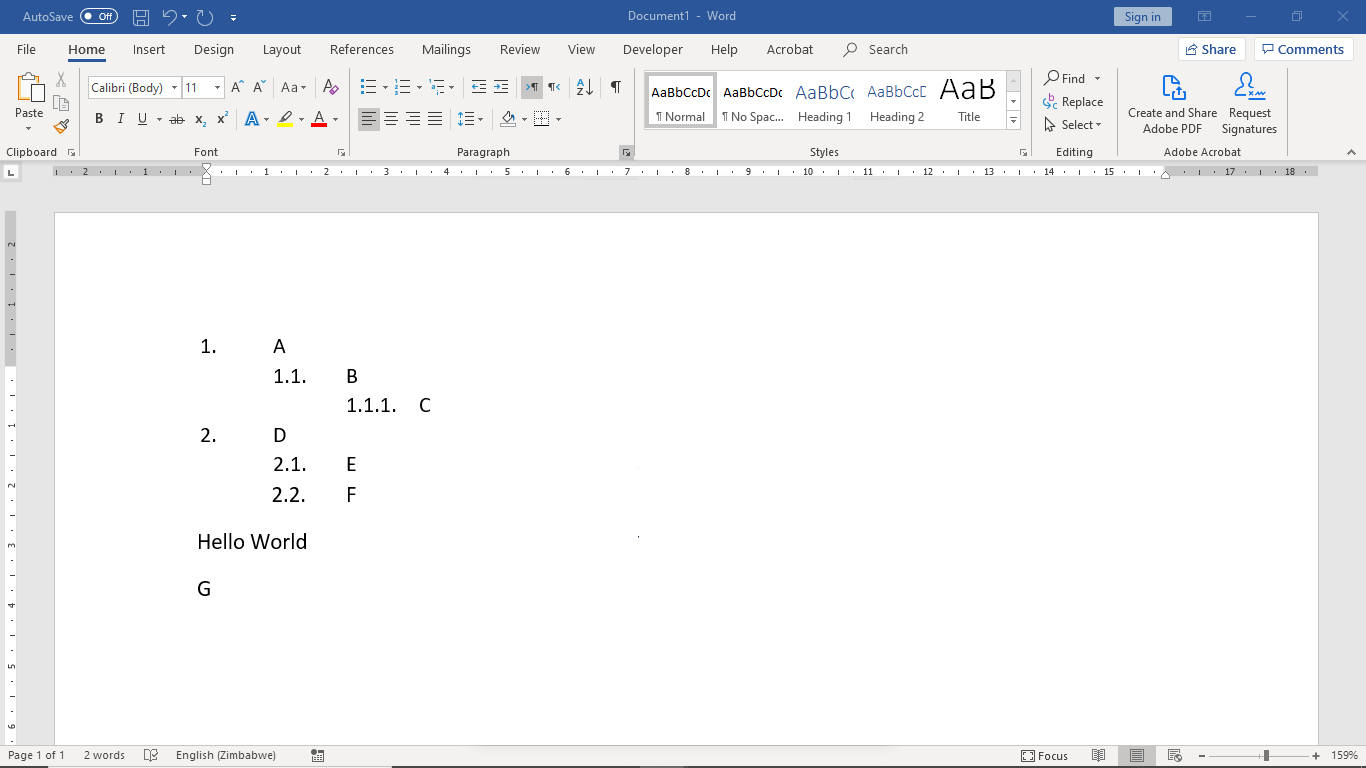The height and width of the screenshot is (768, 1366).
Task: Click the Copy icon
Action: coord(61,103)
